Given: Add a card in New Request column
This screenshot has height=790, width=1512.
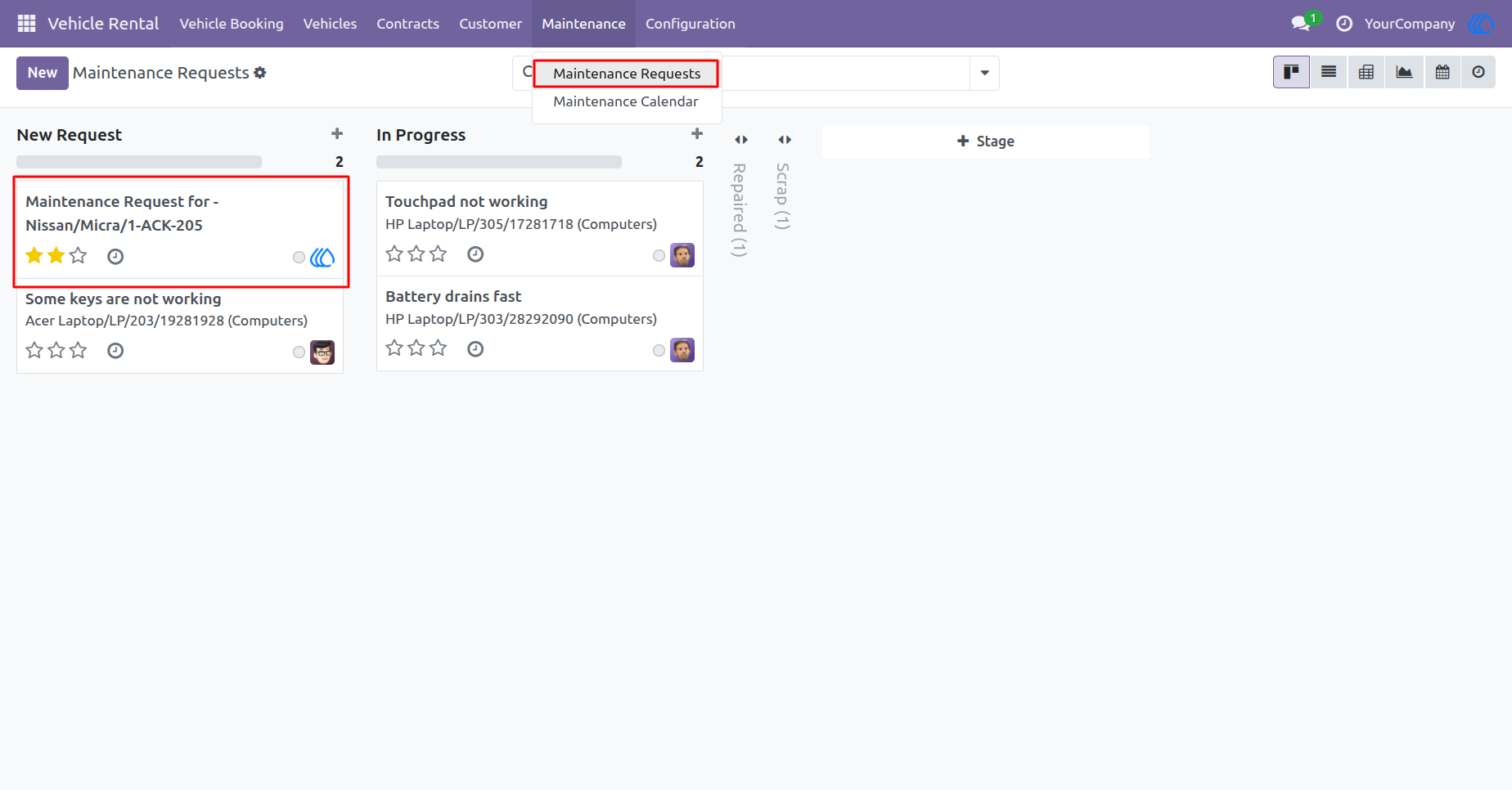Looking at the screenshot, I should pyautogui.click(x=337, y=134).
